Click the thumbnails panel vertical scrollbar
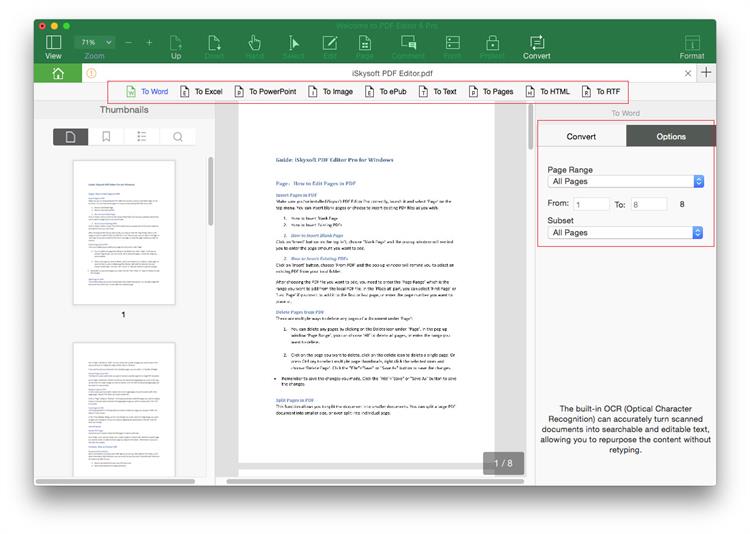750x534 pixels. pyautogui.click(x=210, y=191)
